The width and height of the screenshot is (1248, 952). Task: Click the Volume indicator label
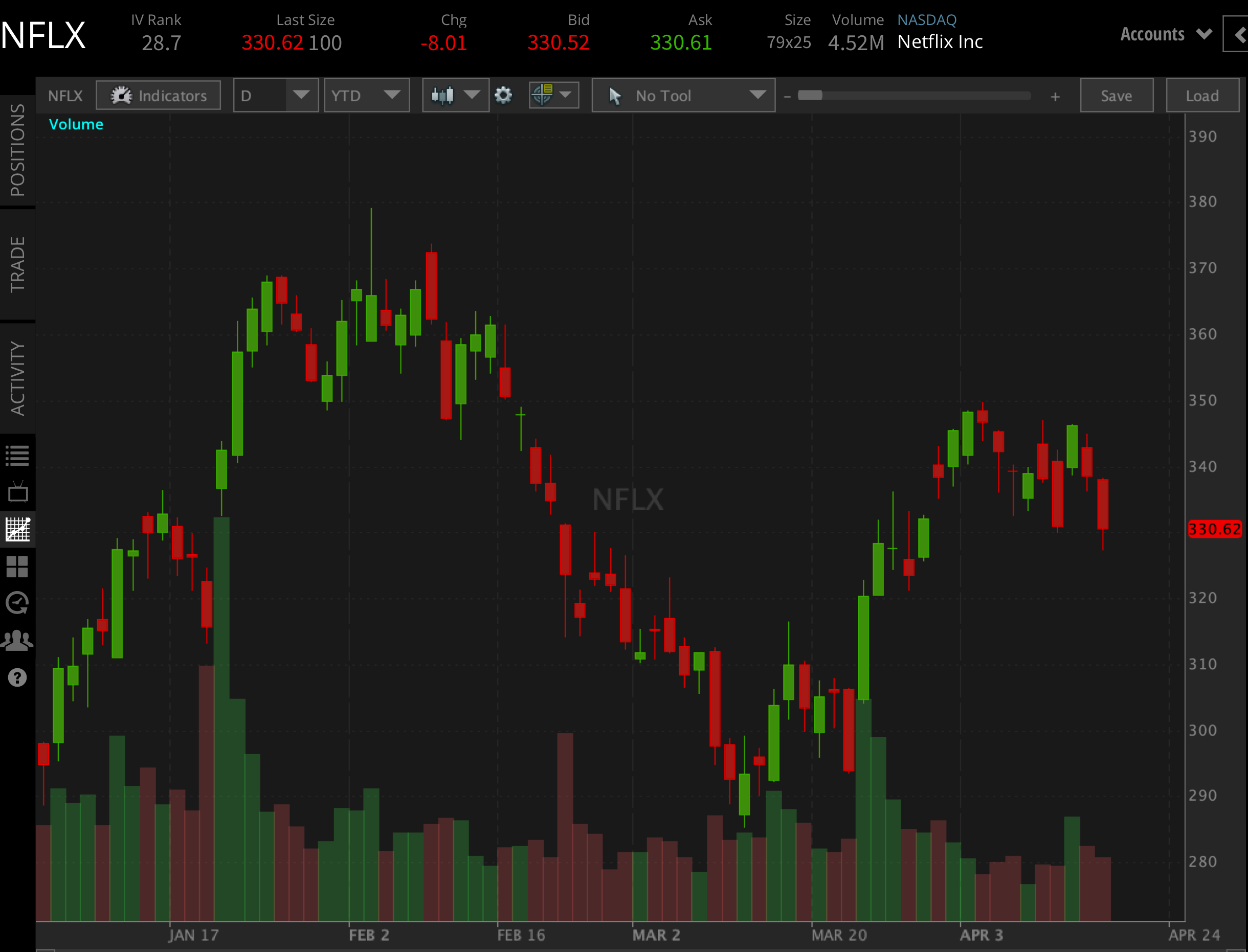[x=76, y=124]
